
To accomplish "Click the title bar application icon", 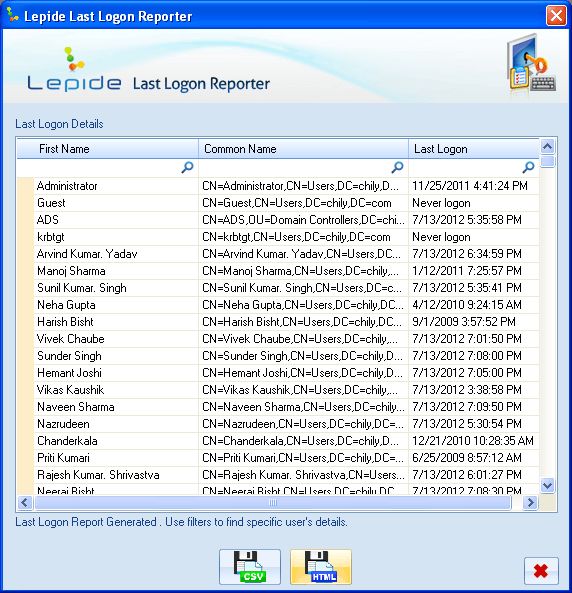I will (x=12, y=15).
